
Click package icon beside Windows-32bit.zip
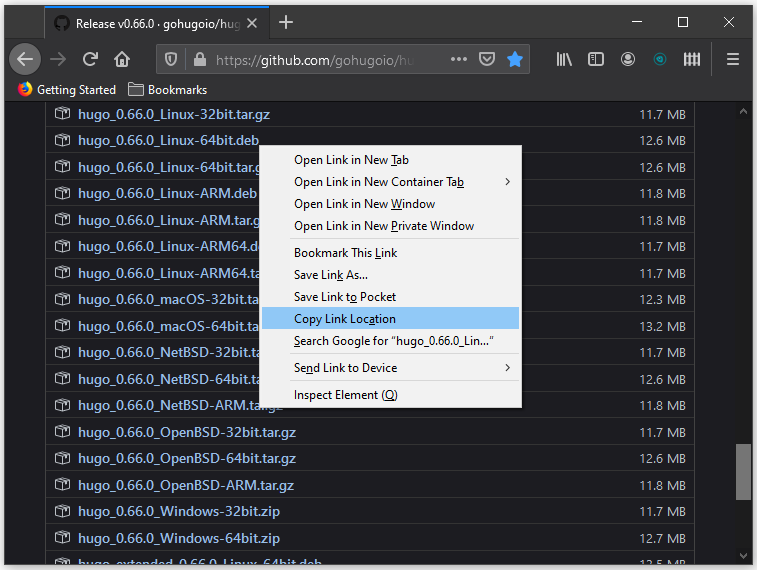[62, 510]
